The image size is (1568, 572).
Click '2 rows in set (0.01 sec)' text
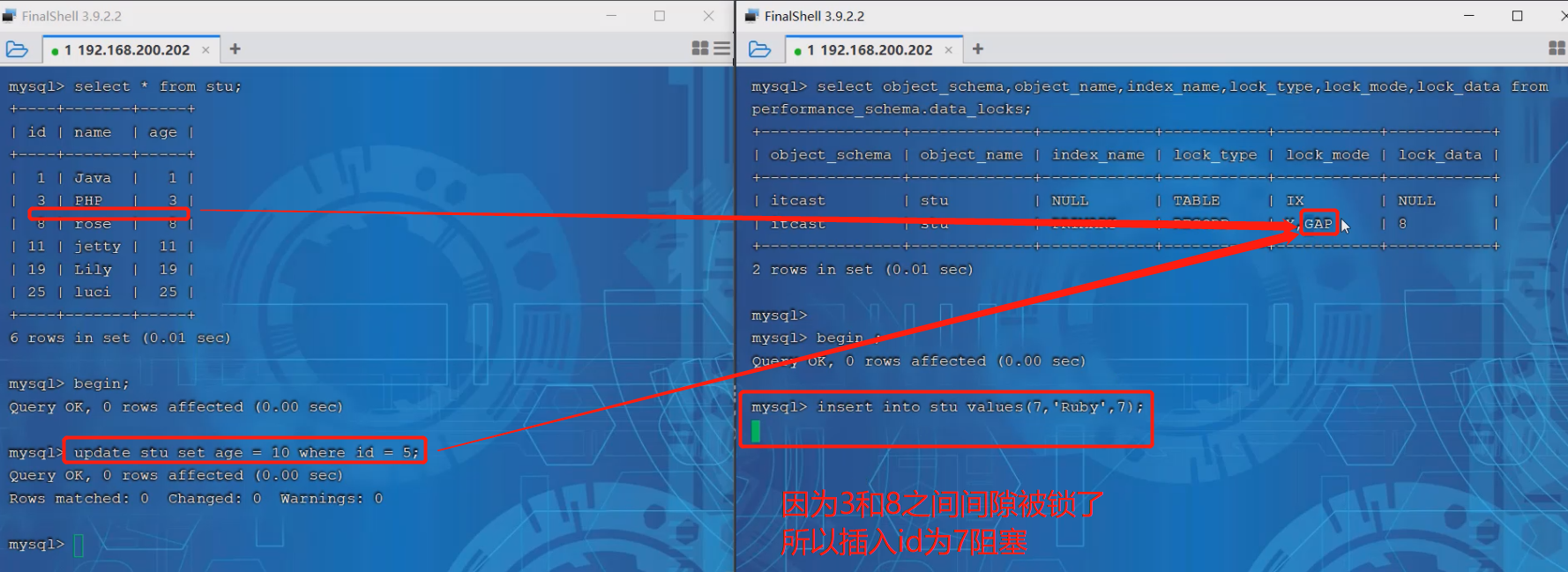tap(862, 270)
